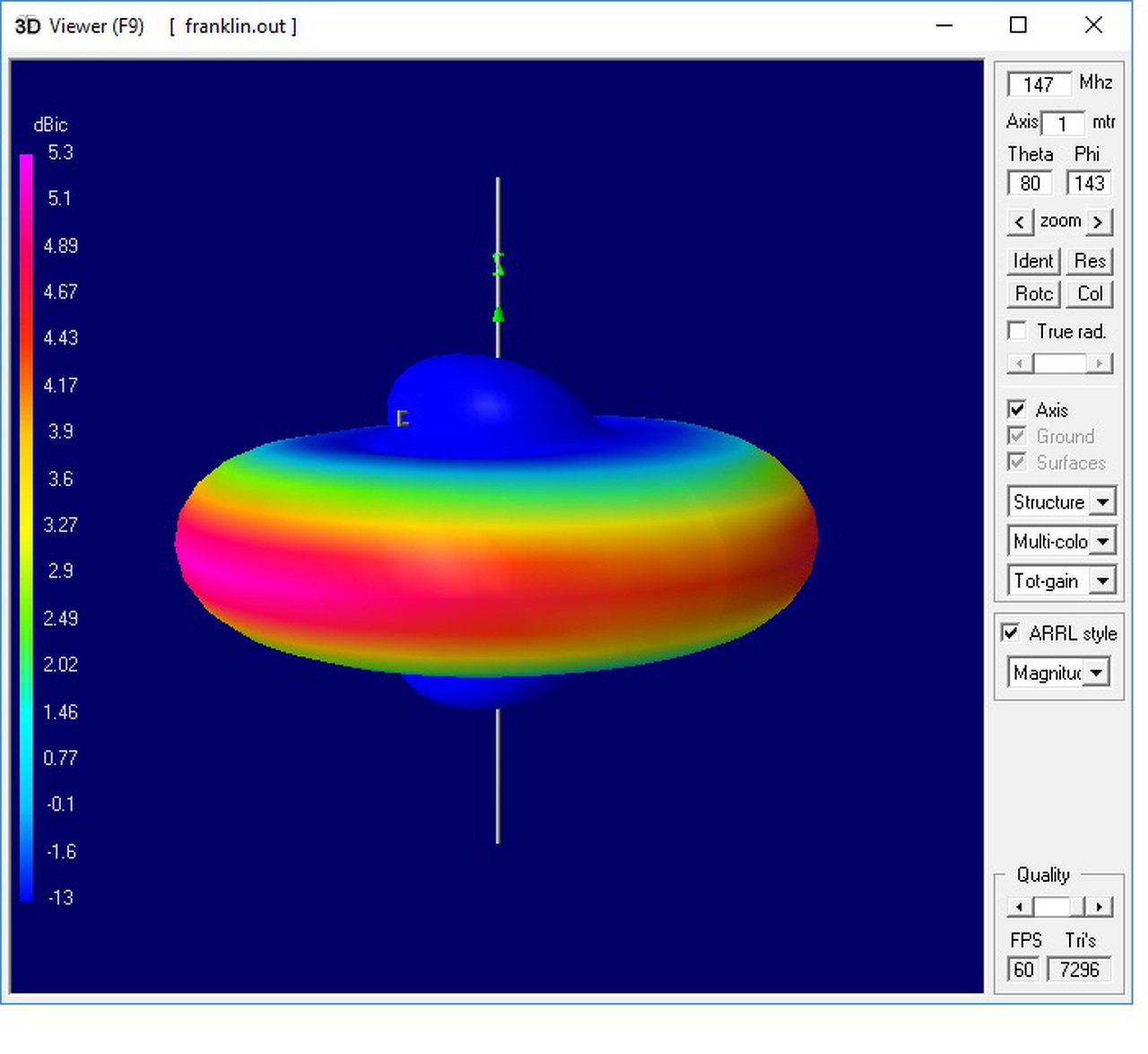
Task: Click the 0.77 scale label
Action: (x=60, y=758)
